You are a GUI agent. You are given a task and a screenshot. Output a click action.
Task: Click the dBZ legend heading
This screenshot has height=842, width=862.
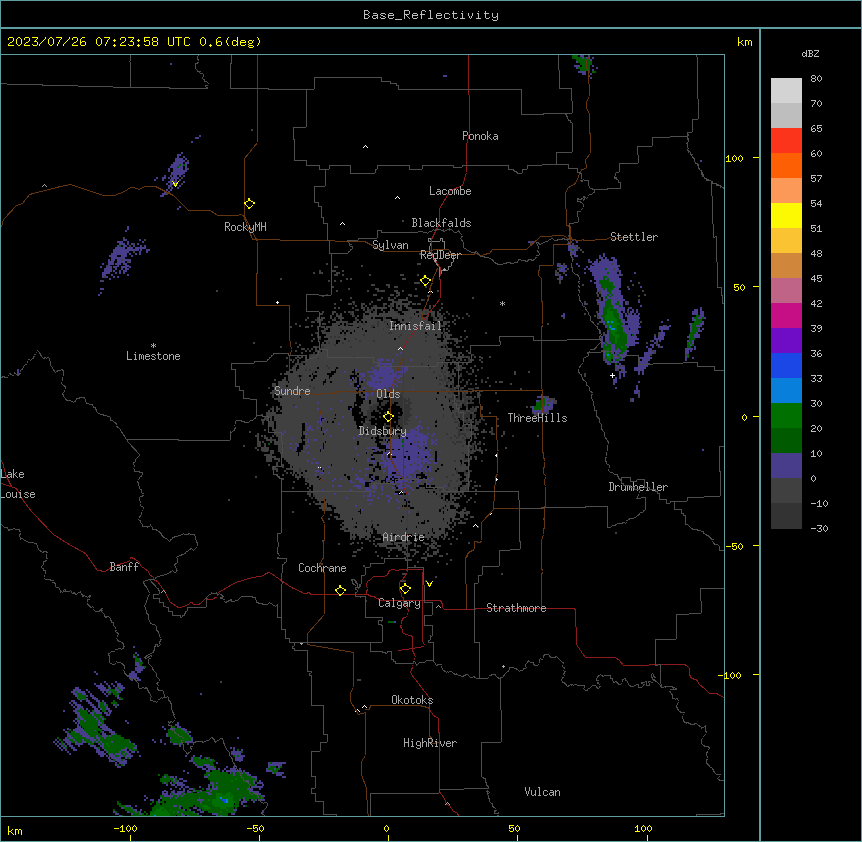point(810,53)
